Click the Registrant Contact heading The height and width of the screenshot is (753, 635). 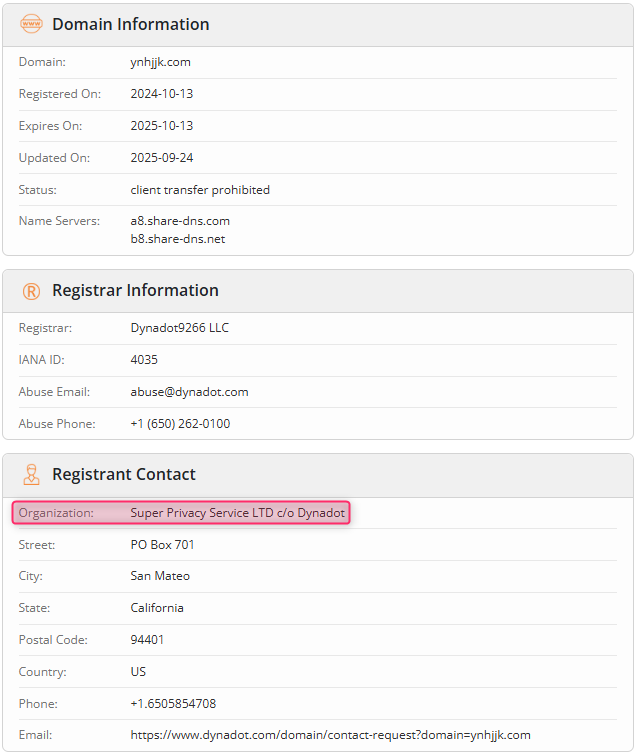[x=124, y=474]
